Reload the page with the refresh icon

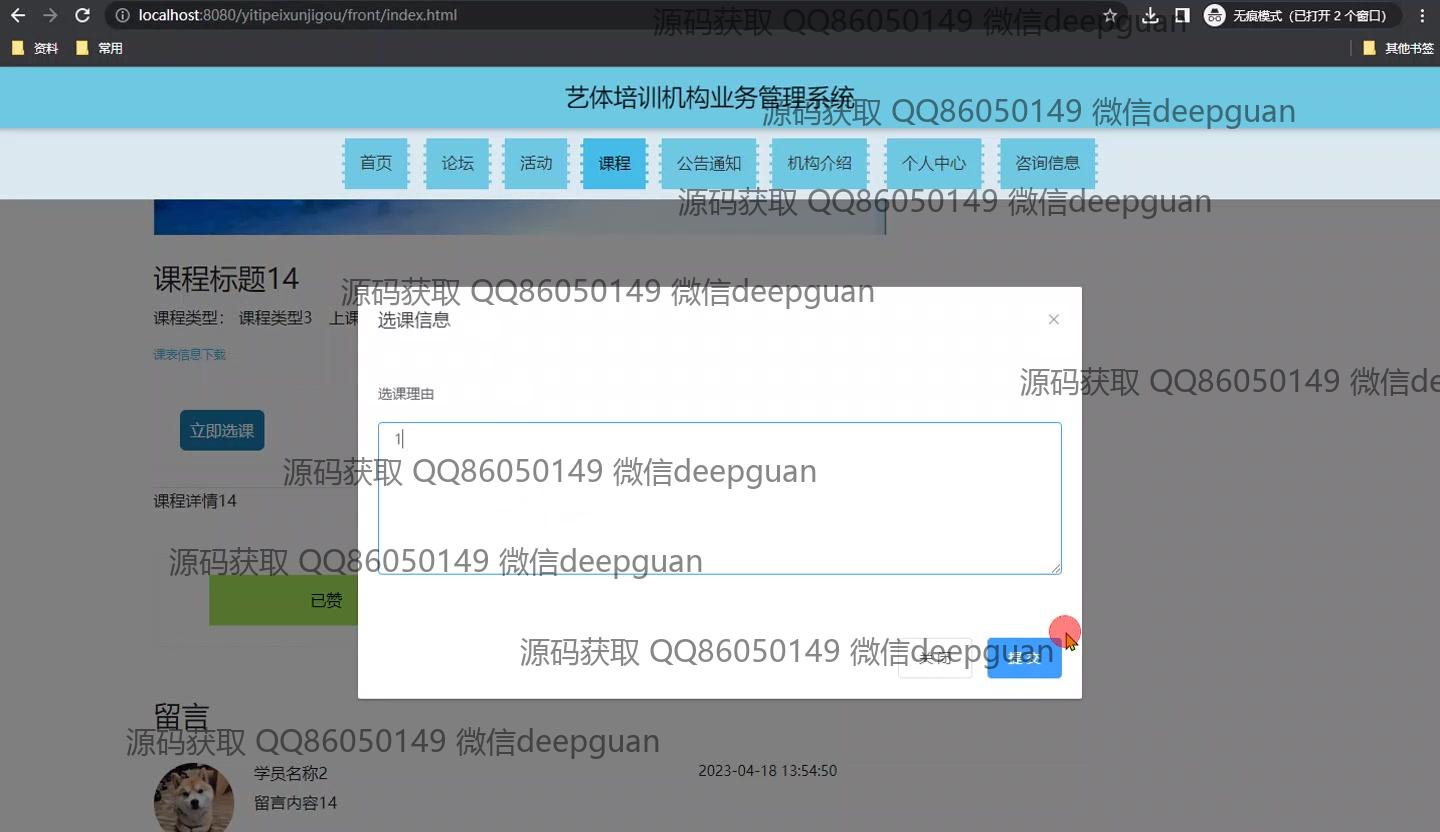(83, 16)
